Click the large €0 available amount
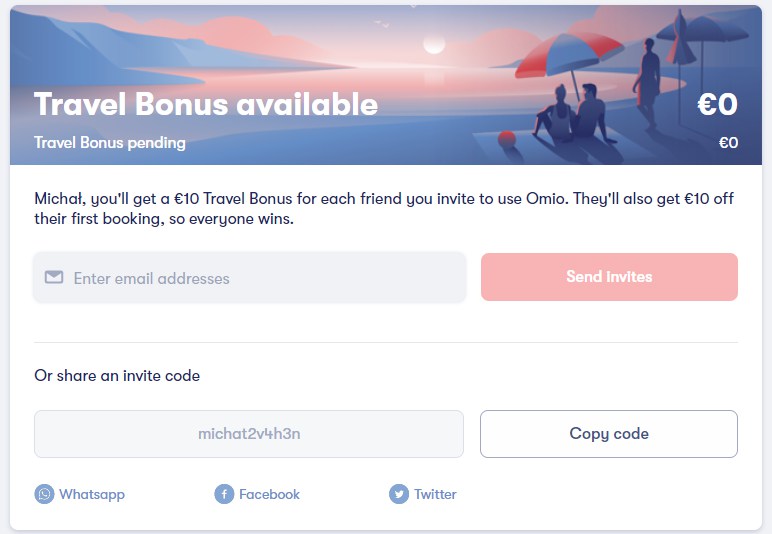 point(717,104)
